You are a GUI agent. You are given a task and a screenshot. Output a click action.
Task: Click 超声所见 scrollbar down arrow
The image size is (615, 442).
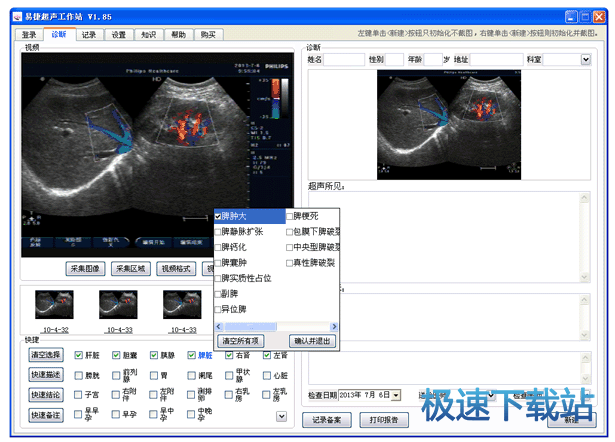click(x=584, y=276)
